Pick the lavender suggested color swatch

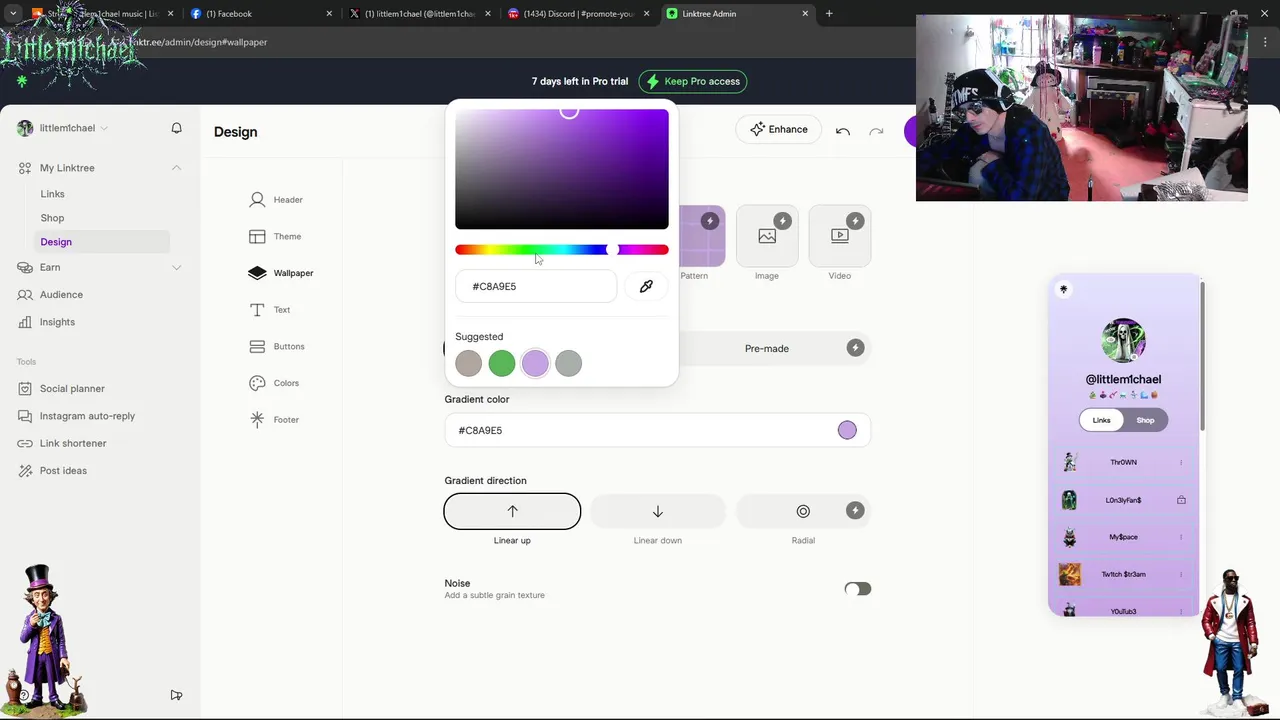pos(535,364)
